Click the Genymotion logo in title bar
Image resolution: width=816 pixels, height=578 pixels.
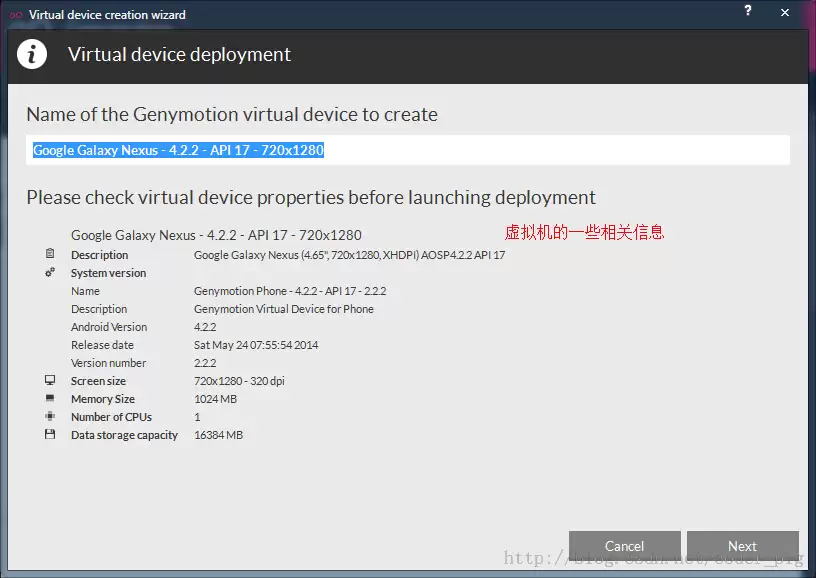pos(16,15)
